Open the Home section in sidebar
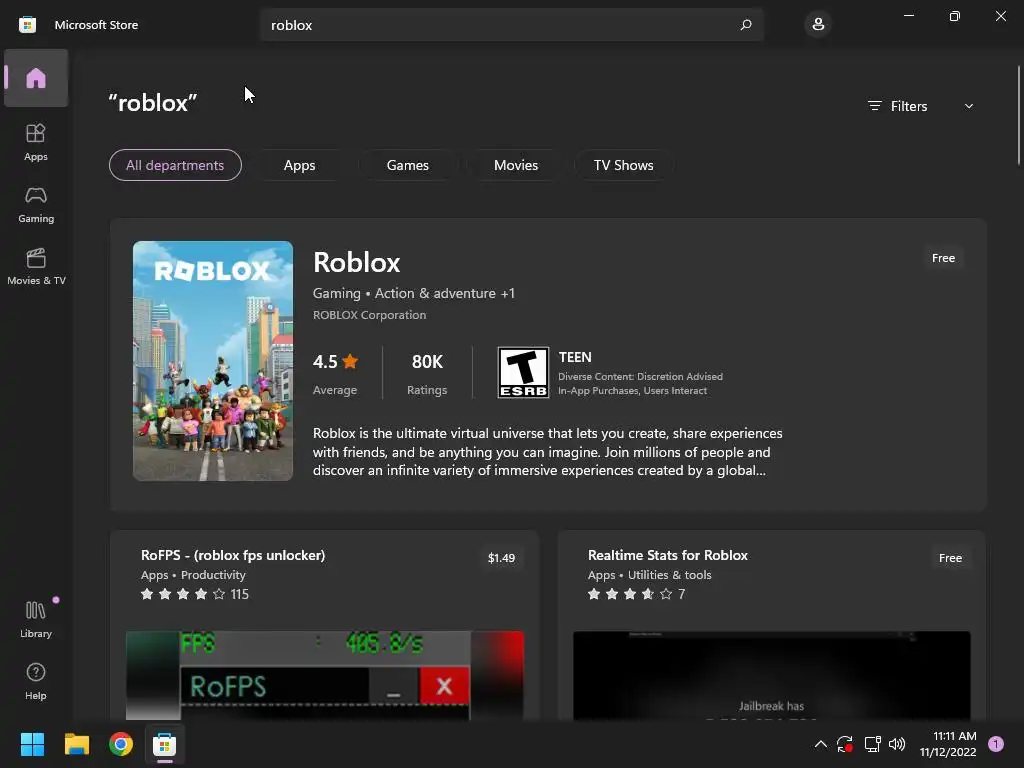This screenshot has height=768, width=1024. point(36,78)
